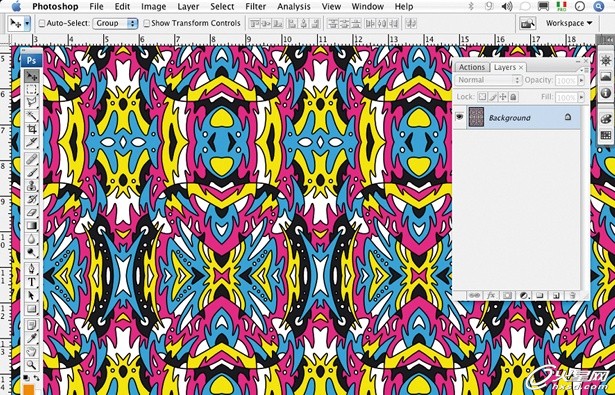Click the fx layer style button
The height and width of the screenshot is (395, 615).
(491, 295)
